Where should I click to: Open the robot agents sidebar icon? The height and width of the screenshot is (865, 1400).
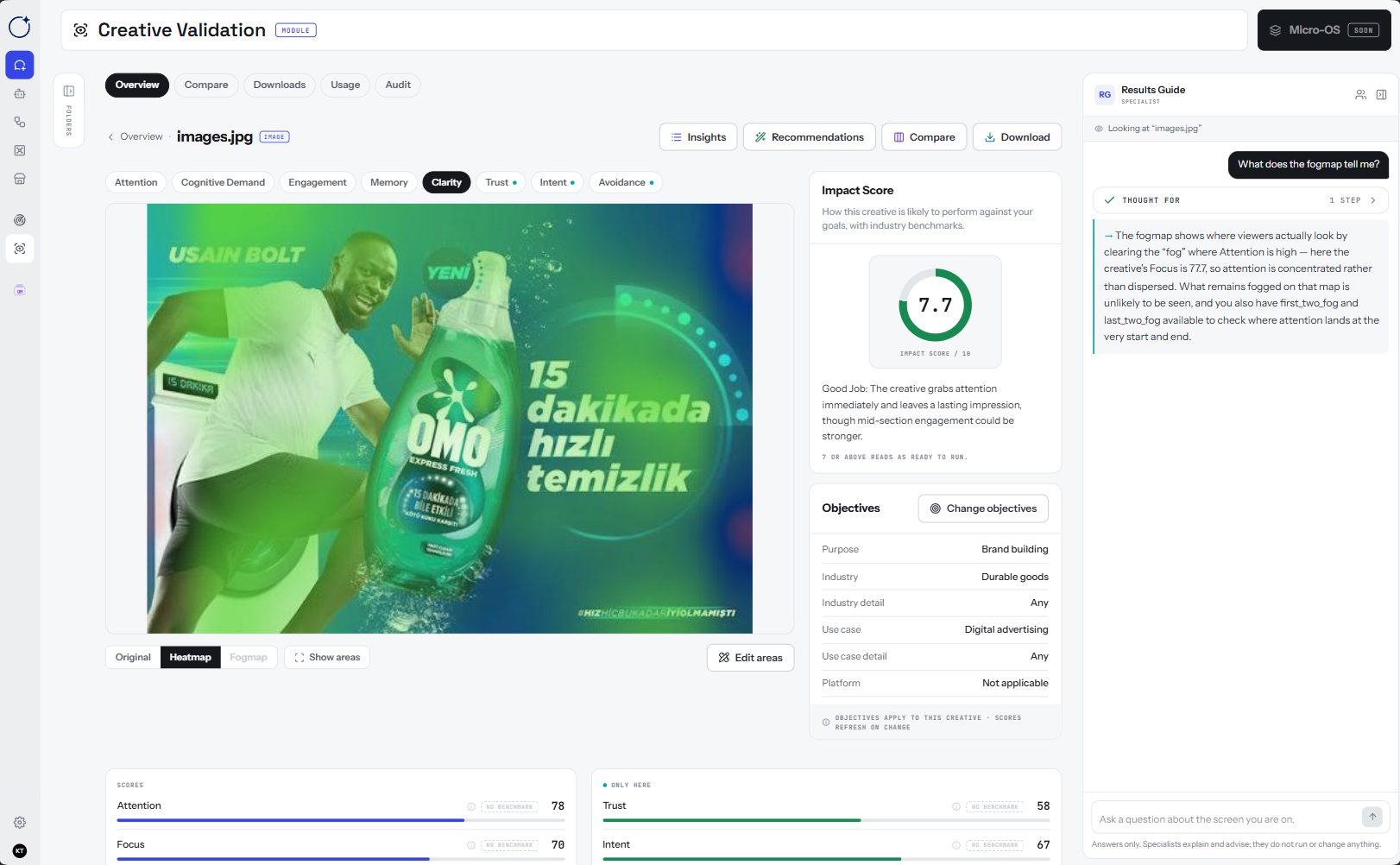point(20,93)
